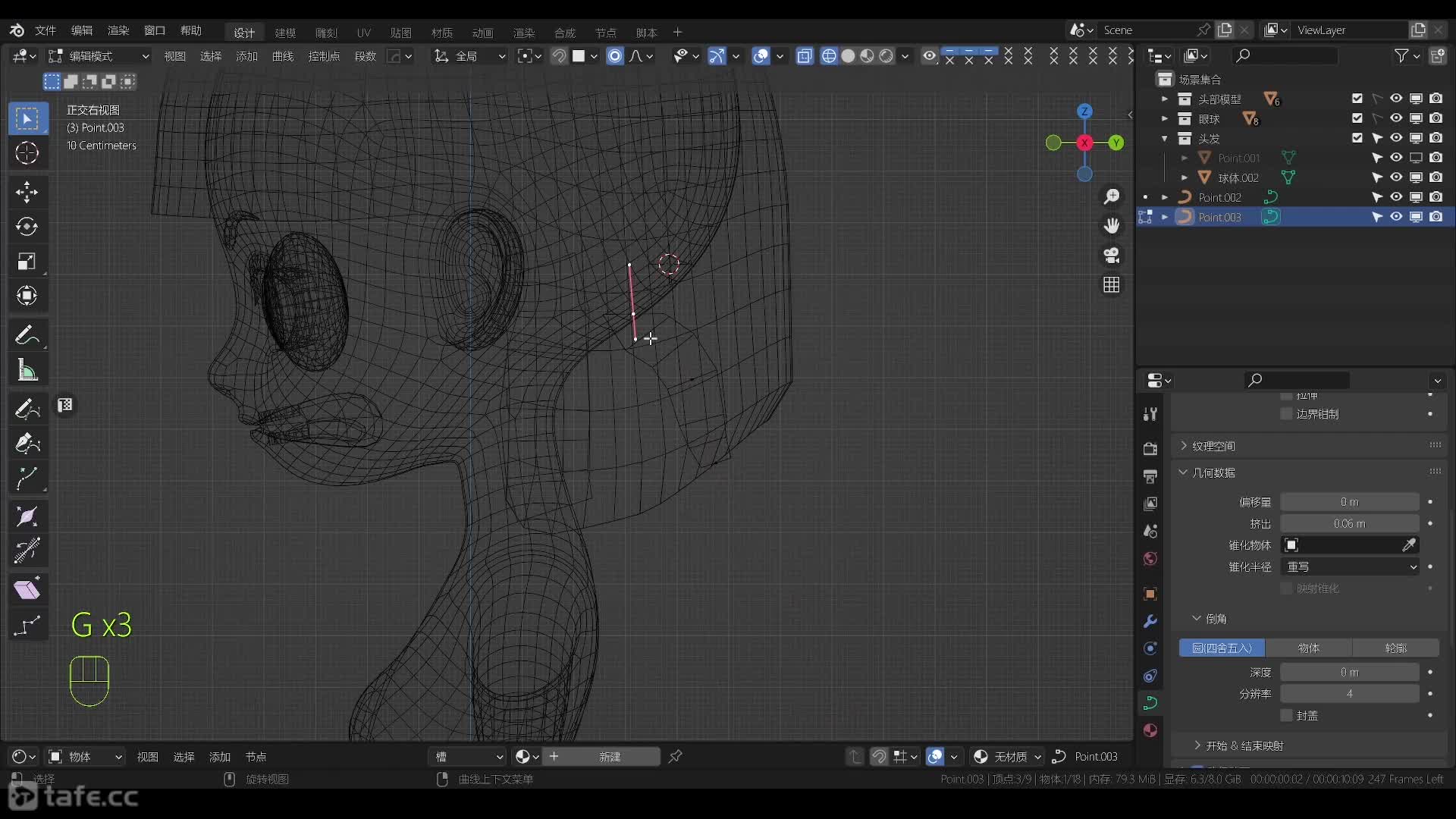Select 圆(四舍五入) bevel mode
The width and height of the screenshot is (1456, 819).
(1222, 648)
